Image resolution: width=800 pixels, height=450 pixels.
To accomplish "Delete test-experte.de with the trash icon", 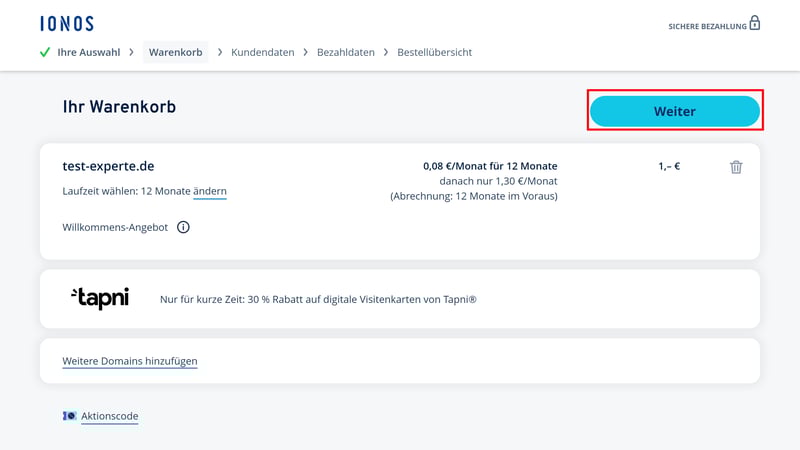I will click(736, 167).
